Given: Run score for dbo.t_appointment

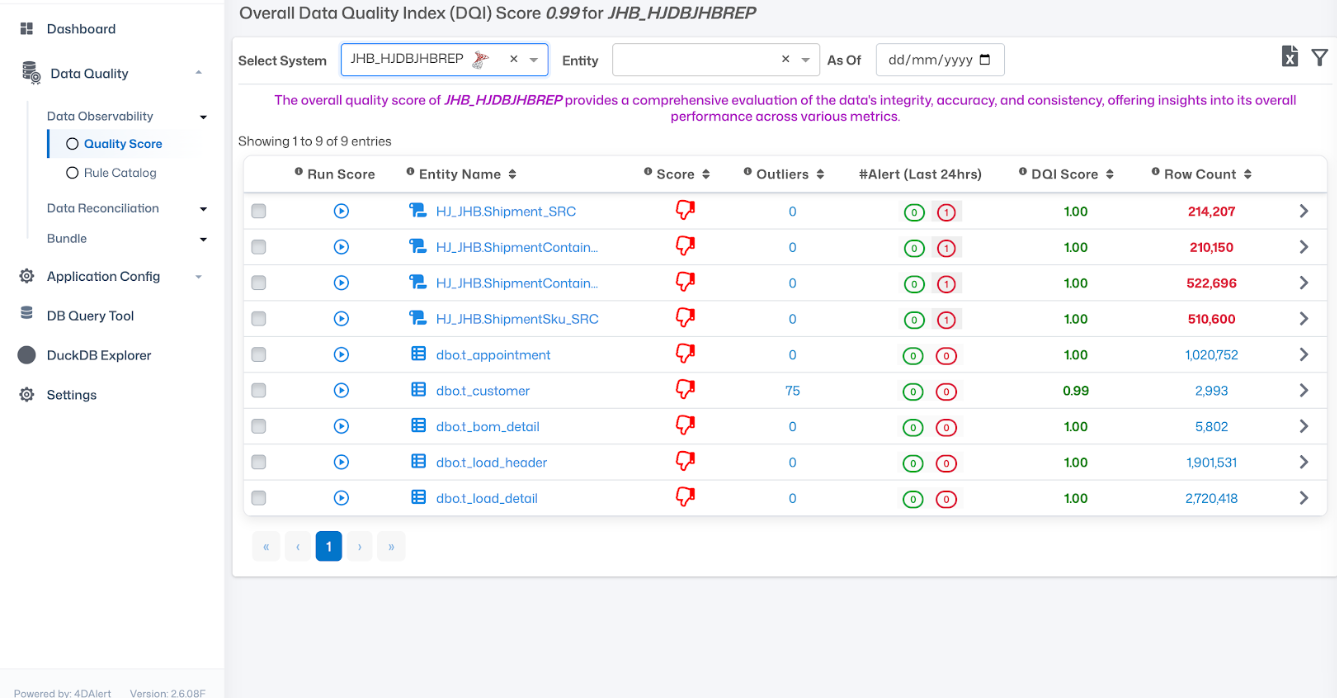Looking at the screenshot, I should [x=341, y=355].
